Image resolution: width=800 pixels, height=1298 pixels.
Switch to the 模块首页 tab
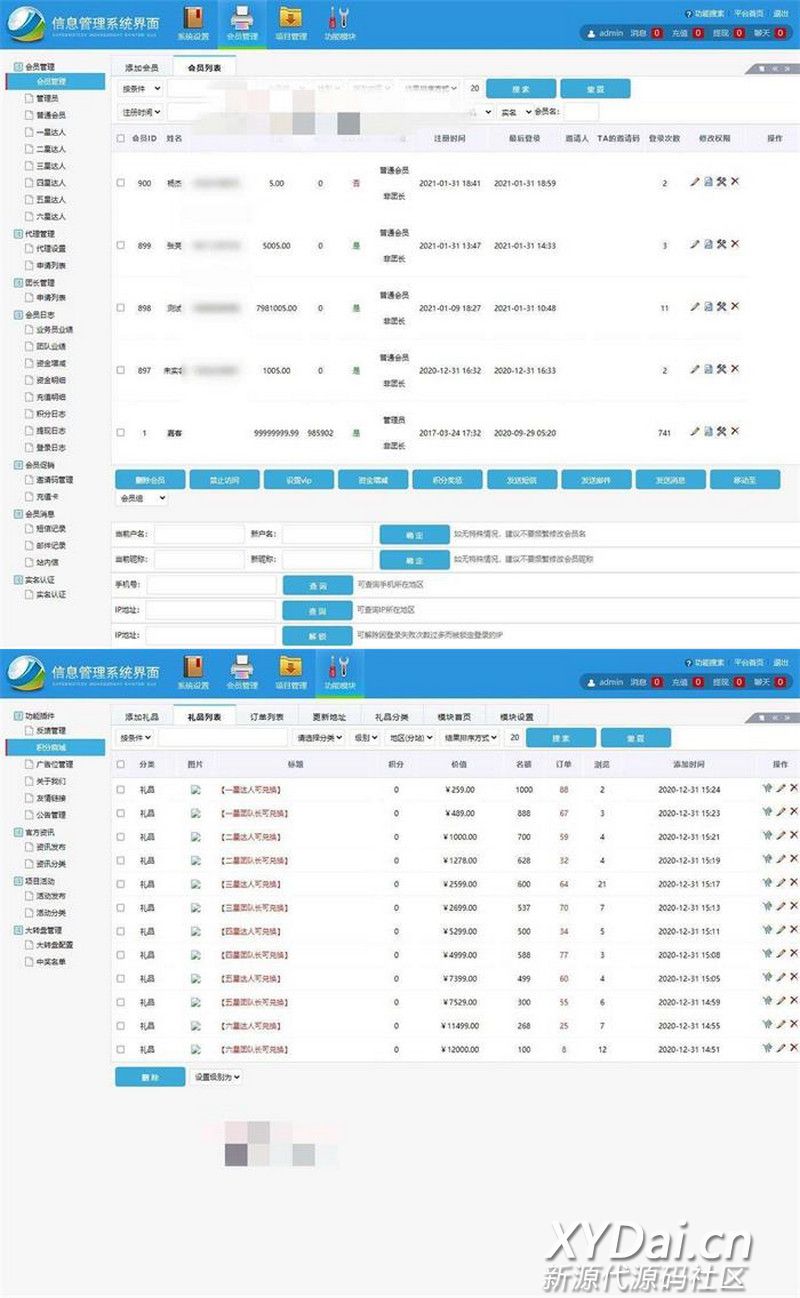tap(454, 717)
